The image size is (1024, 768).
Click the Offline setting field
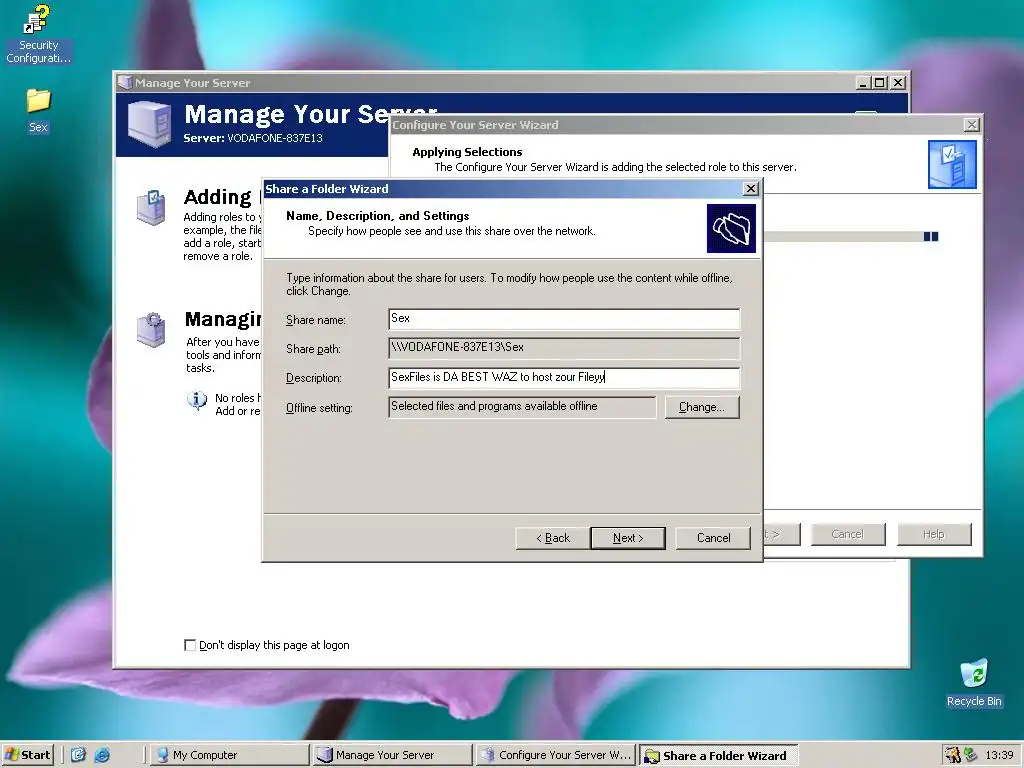pos(522,407)
